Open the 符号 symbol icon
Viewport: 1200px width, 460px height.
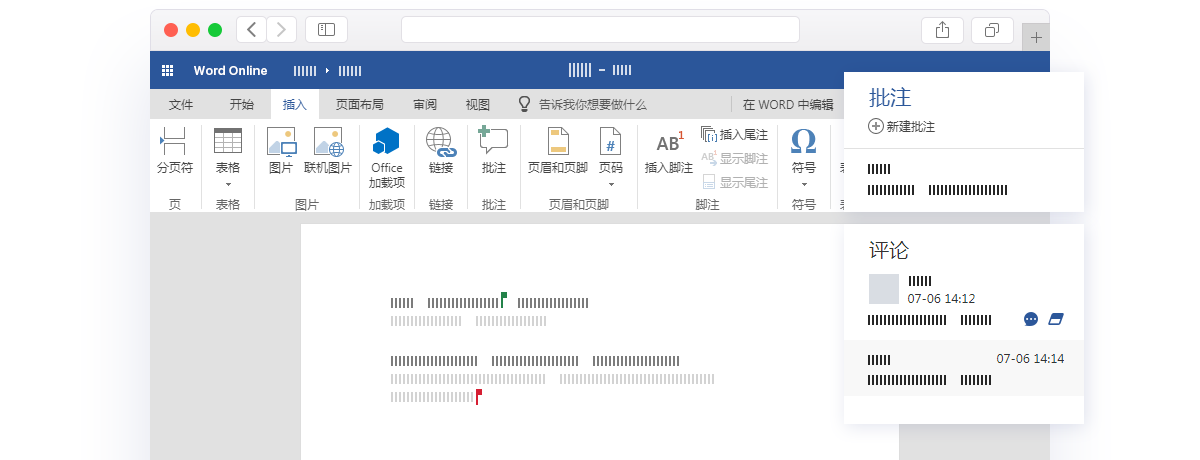click(x=803, y=141)
